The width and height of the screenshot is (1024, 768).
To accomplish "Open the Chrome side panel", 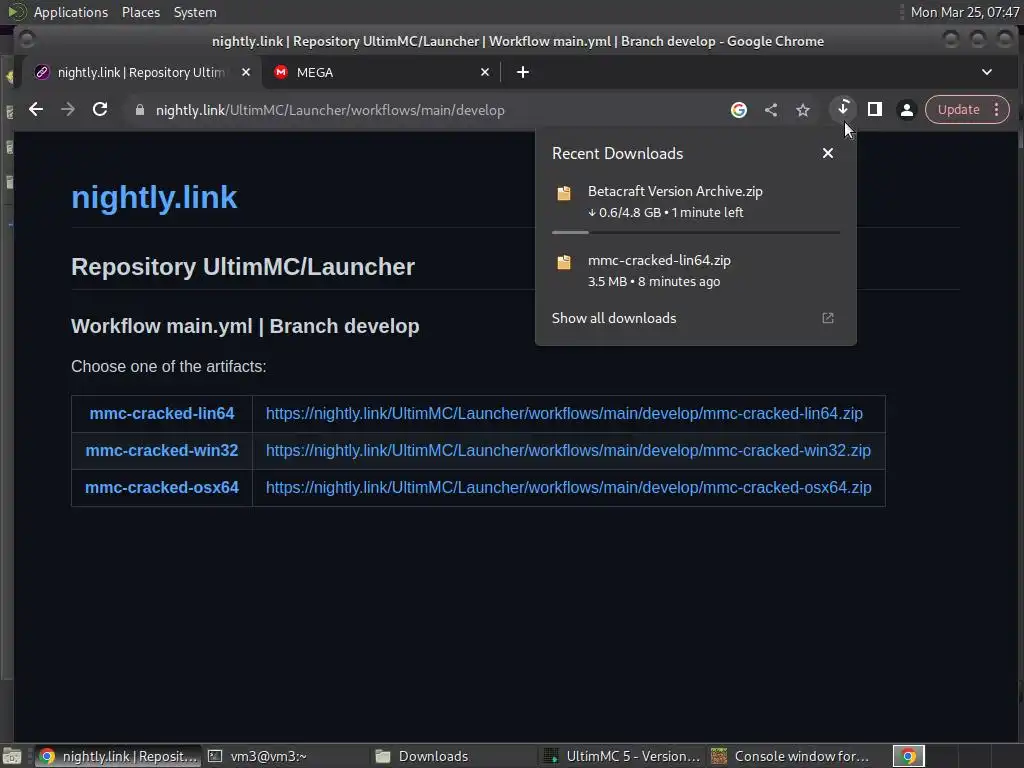I will tap(874, 109).
